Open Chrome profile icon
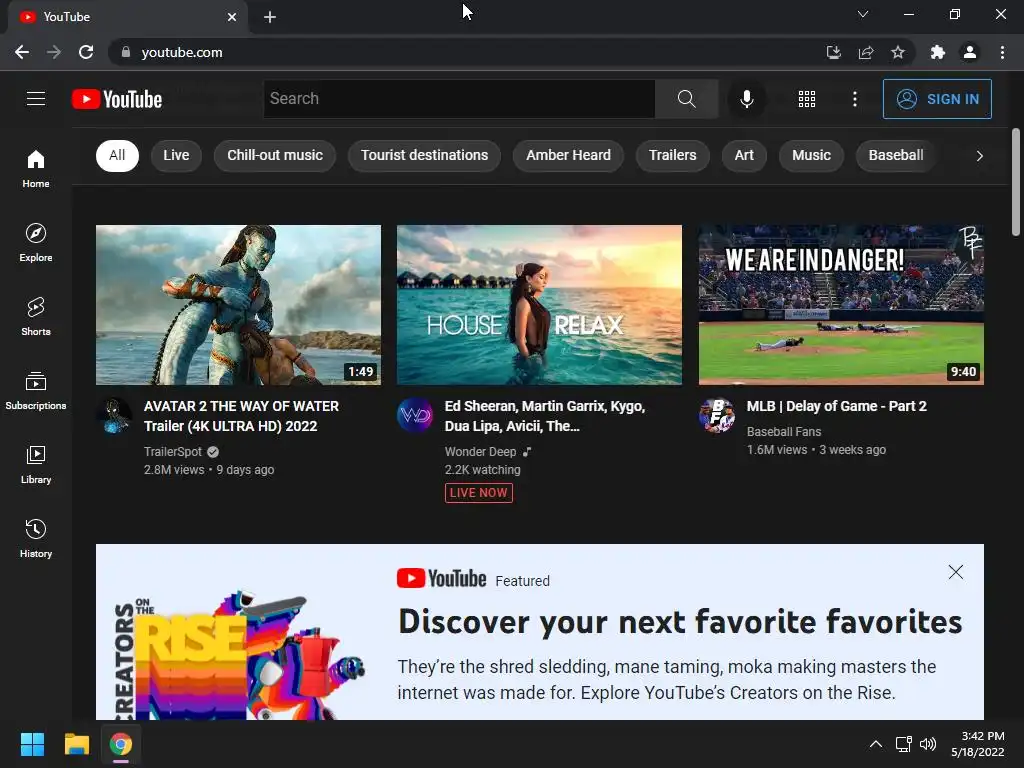Screen dimensions: 1024x768 [970, 52]
